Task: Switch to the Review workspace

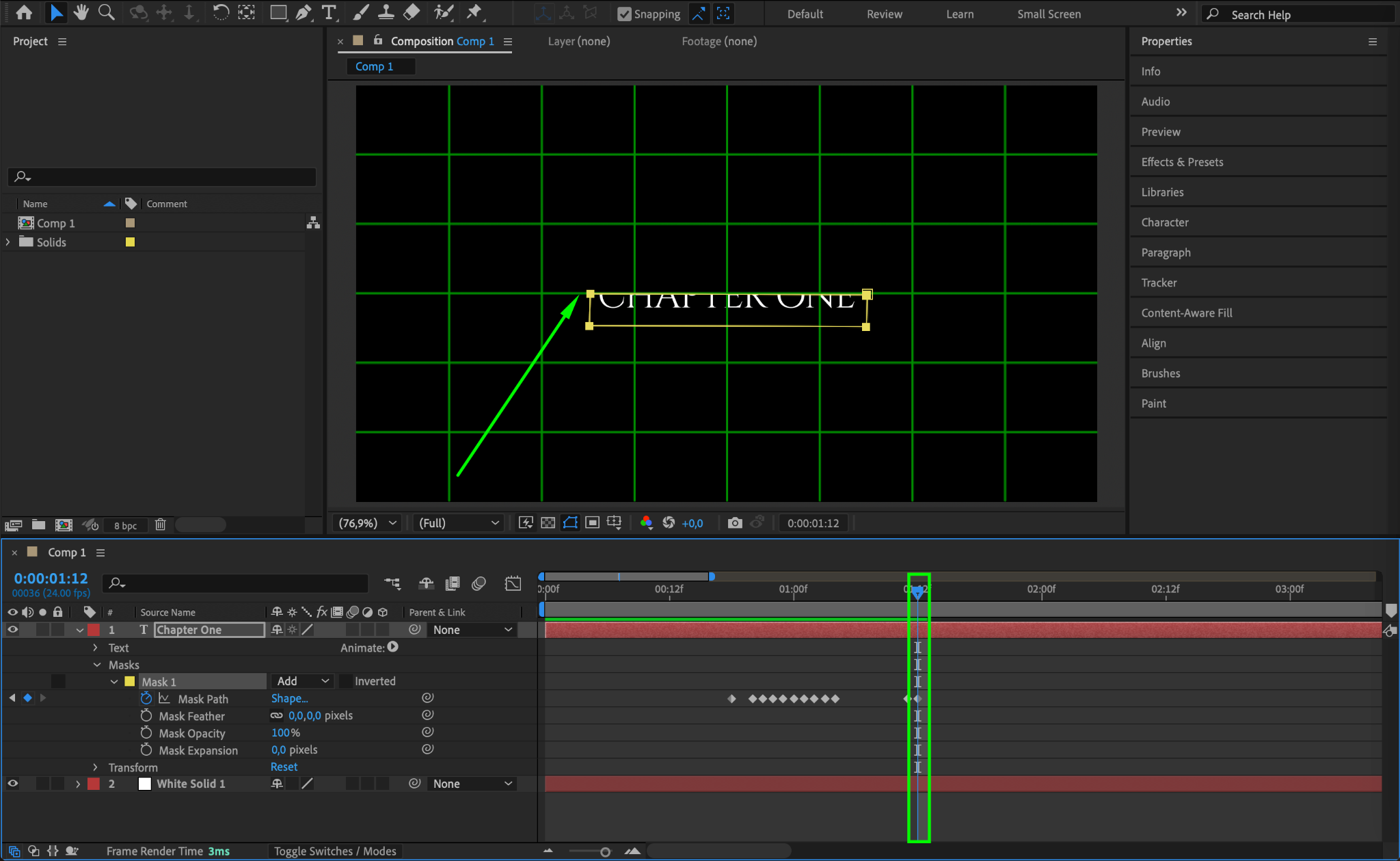Action: (884, 14)
